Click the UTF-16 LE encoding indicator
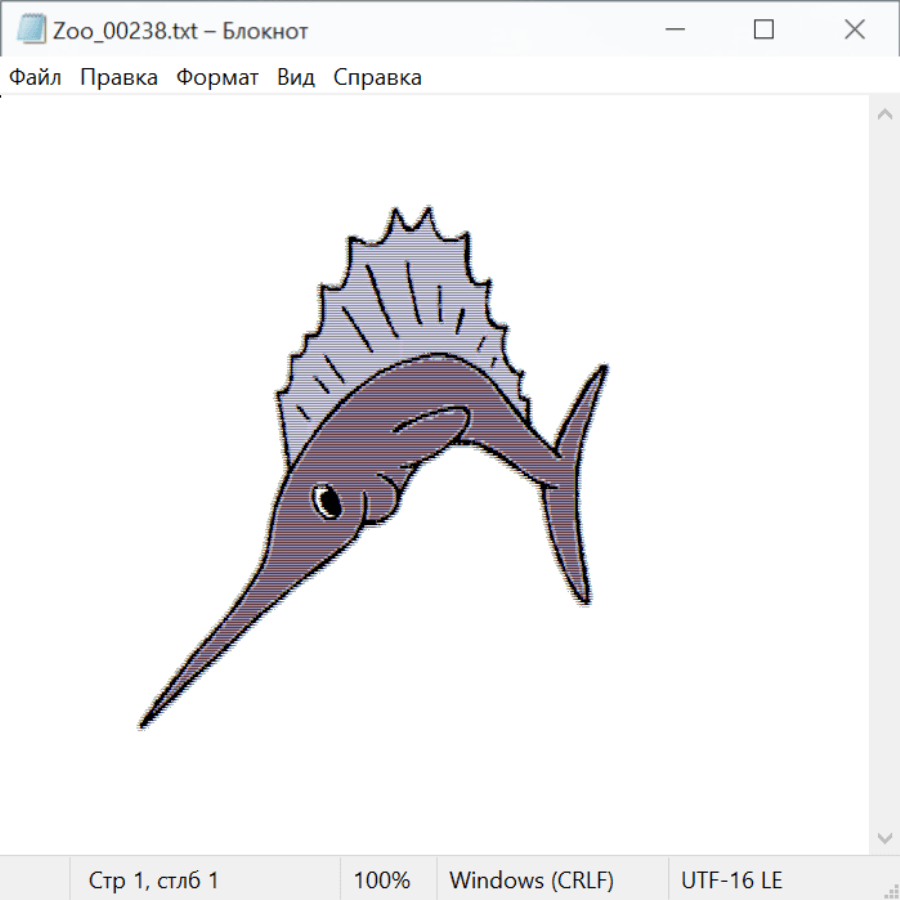900x900 pixels. [x=731, y=880]
